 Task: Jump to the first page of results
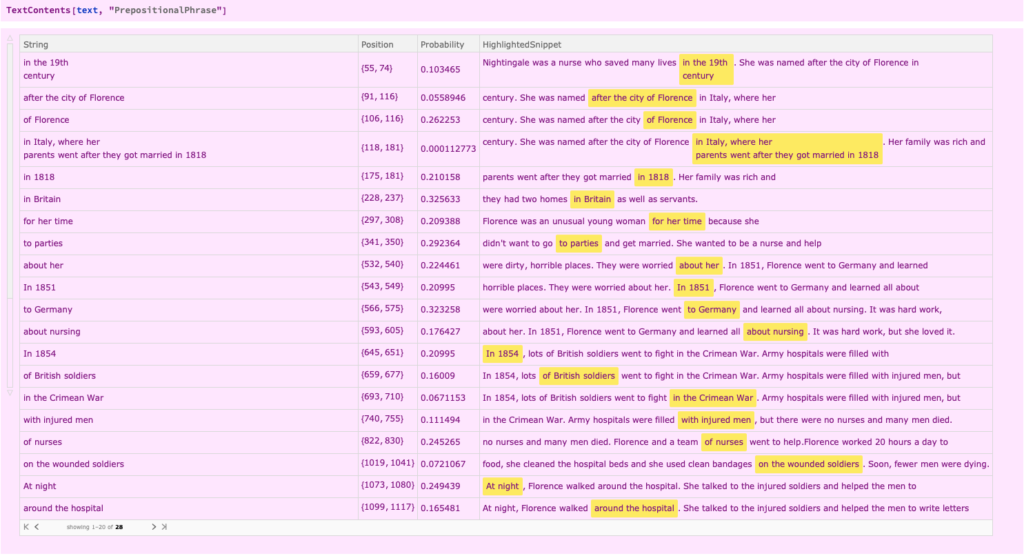tap(26, 527)
